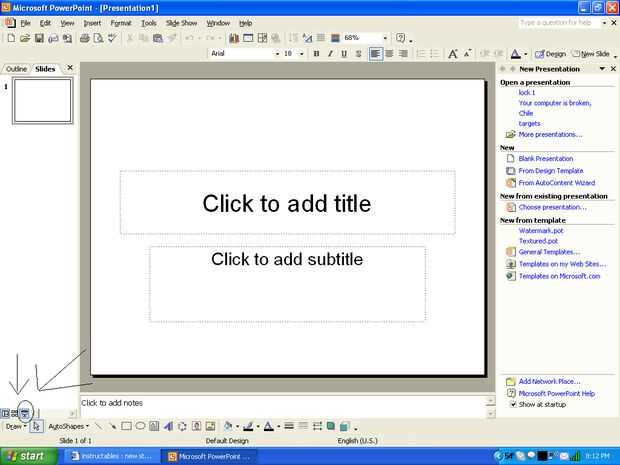
Task: Click the Design toolbar button
Action: click(550, 54)
